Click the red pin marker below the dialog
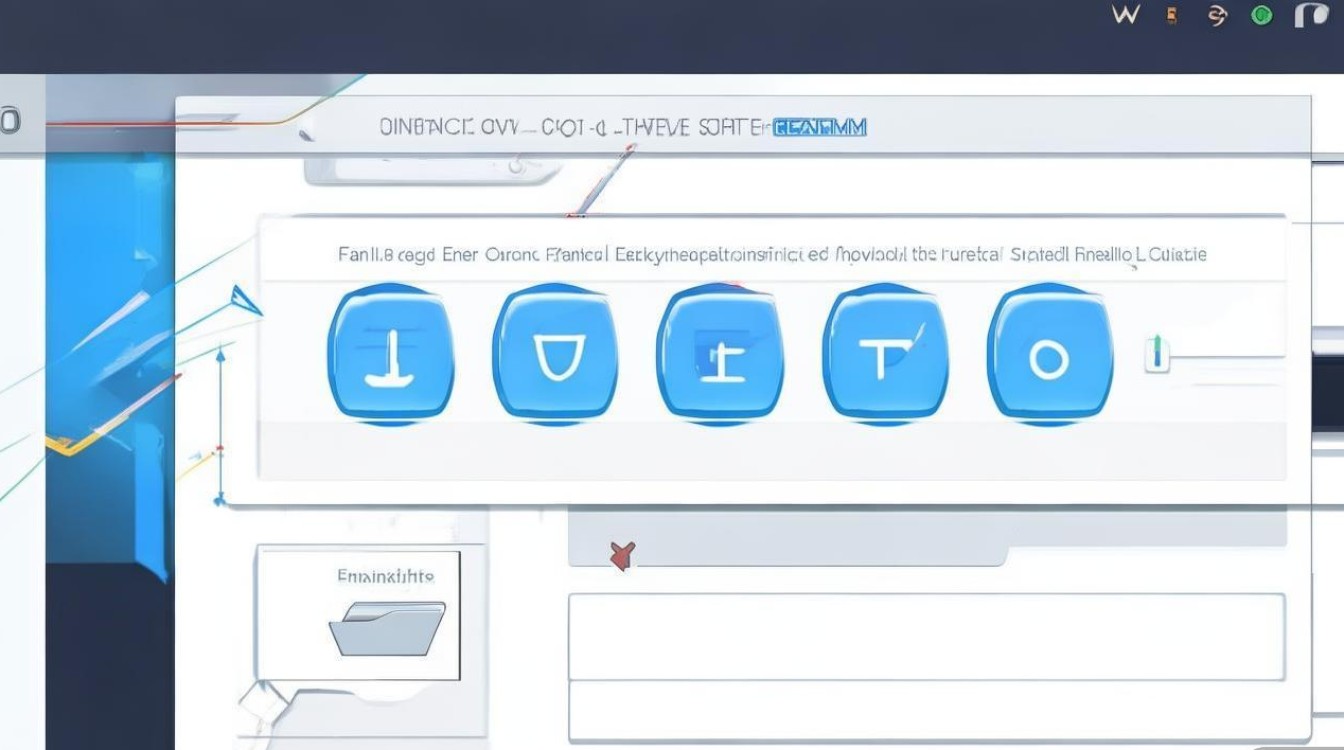 click(x=622, y=556)
